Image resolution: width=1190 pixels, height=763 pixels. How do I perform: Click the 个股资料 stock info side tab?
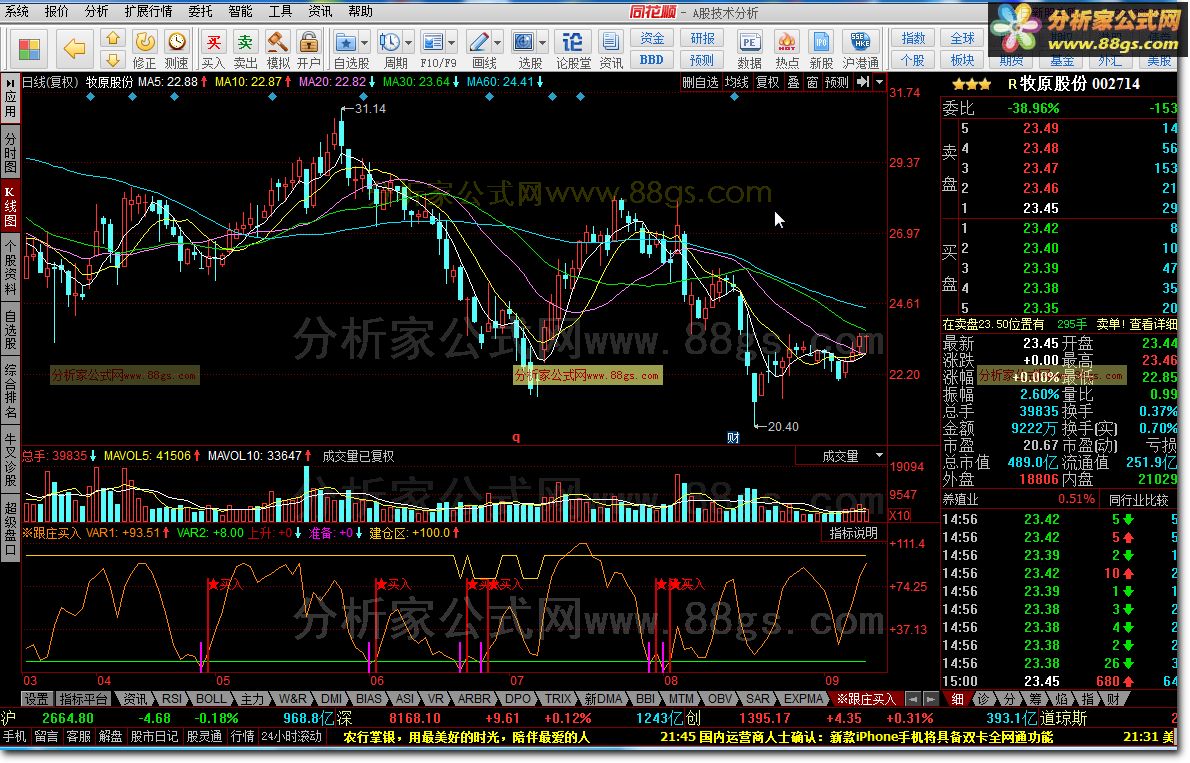(x=10, y=267)
